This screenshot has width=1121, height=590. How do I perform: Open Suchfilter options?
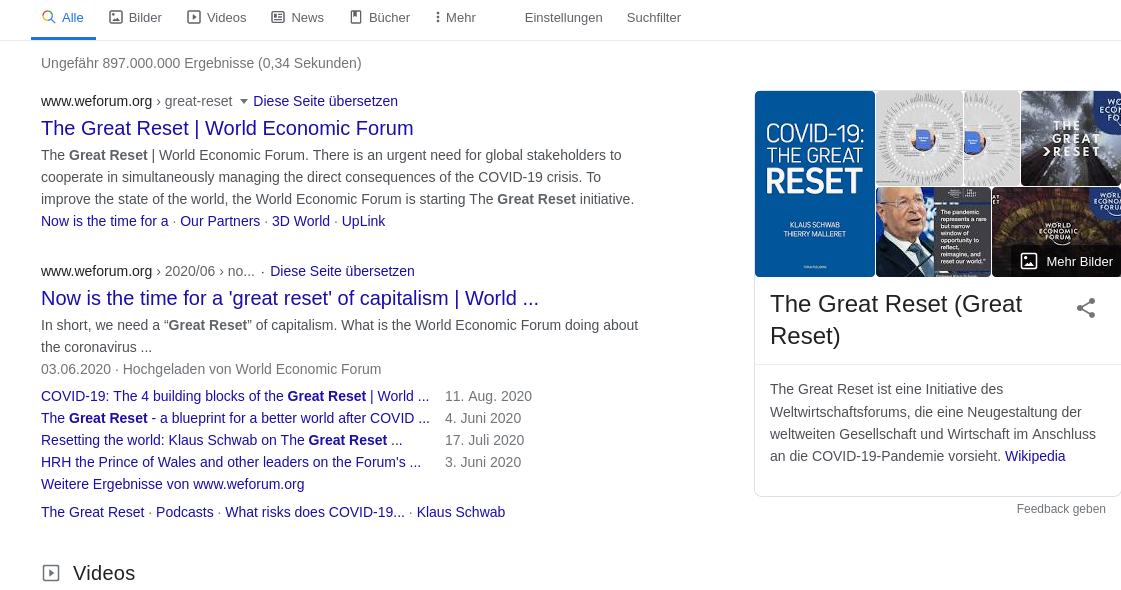[x=653, y=18]
